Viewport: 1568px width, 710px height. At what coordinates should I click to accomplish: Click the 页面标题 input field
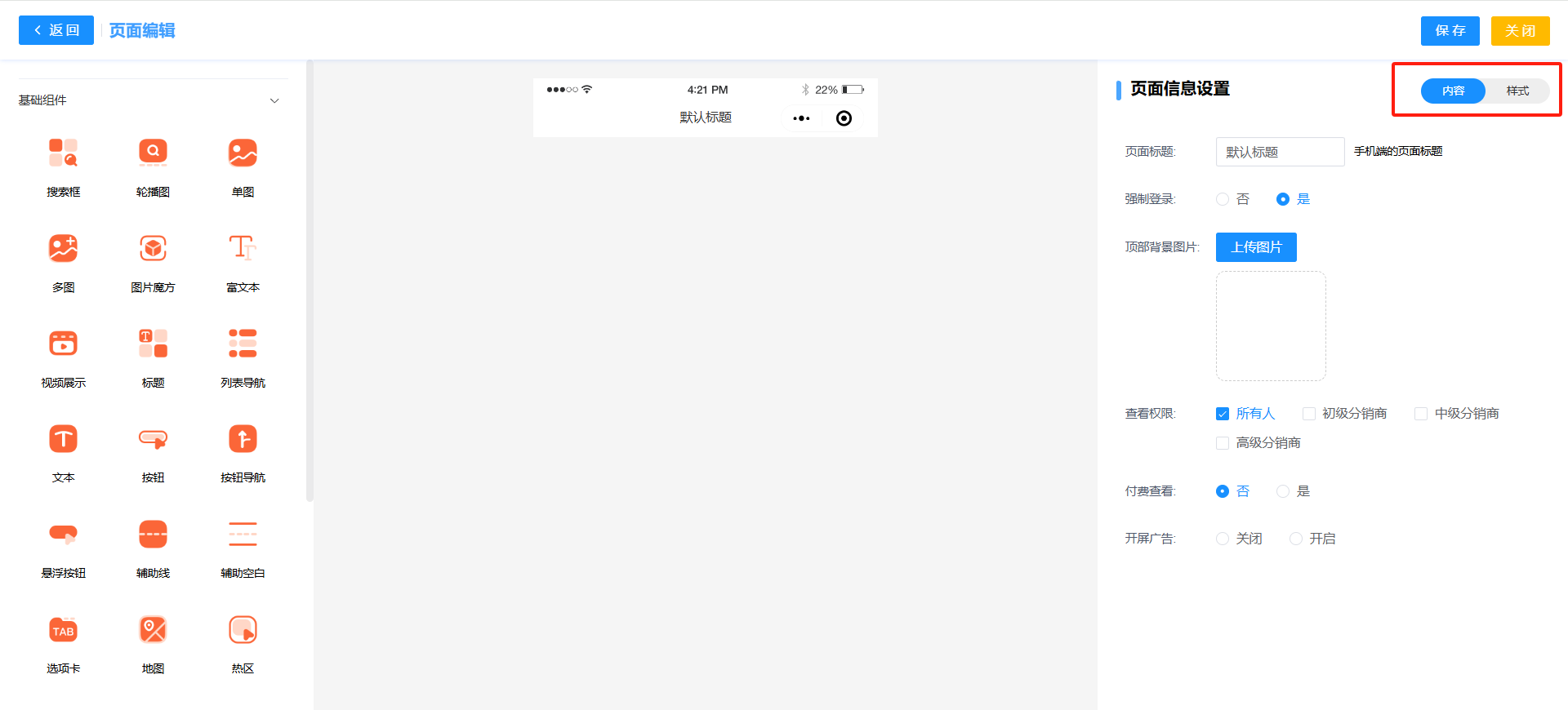pyautogui.click(x=1280, y=152)
